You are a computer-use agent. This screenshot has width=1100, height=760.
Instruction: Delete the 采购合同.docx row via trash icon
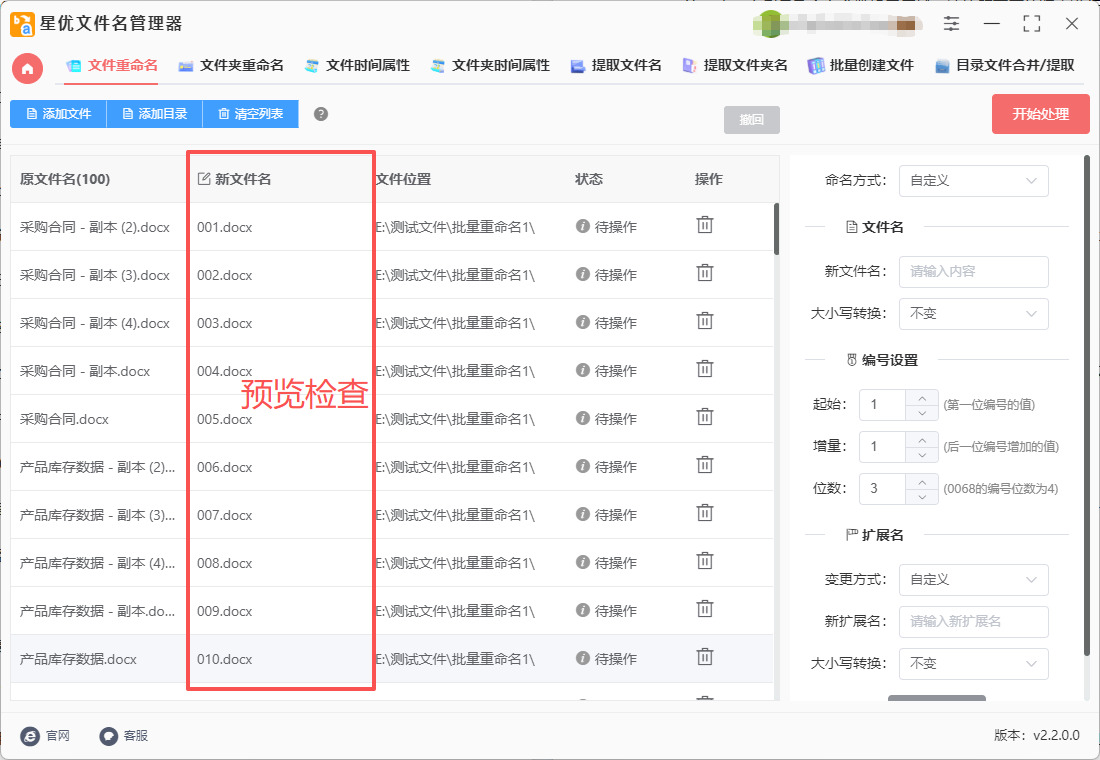705,417
